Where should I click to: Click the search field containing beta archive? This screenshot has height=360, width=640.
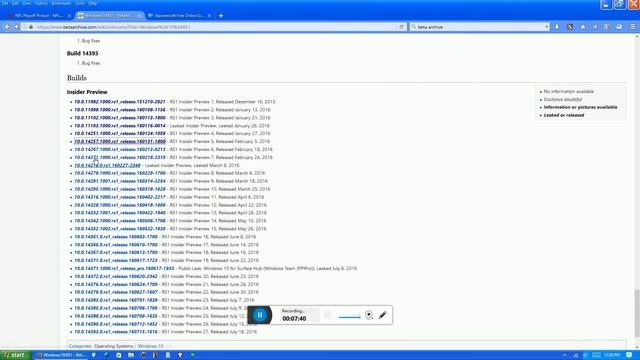480,27
